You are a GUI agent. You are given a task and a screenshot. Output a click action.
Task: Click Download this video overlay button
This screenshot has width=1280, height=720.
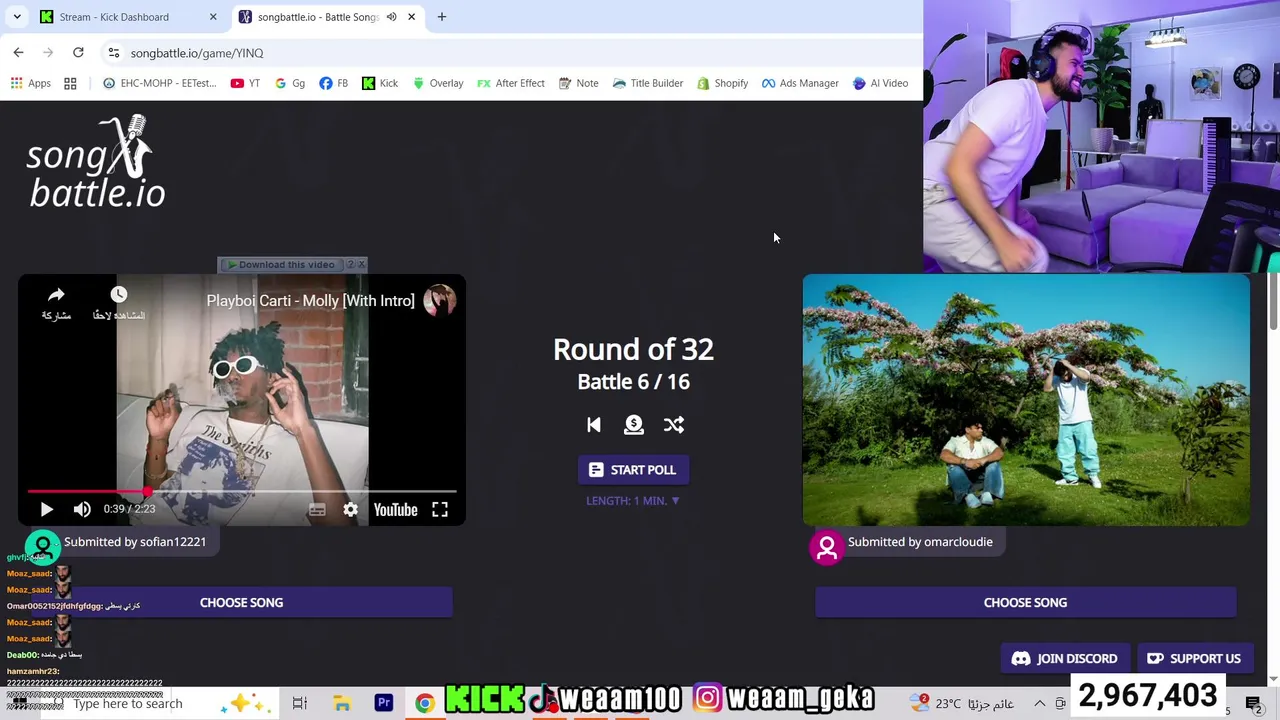click(x=280, y=264)
